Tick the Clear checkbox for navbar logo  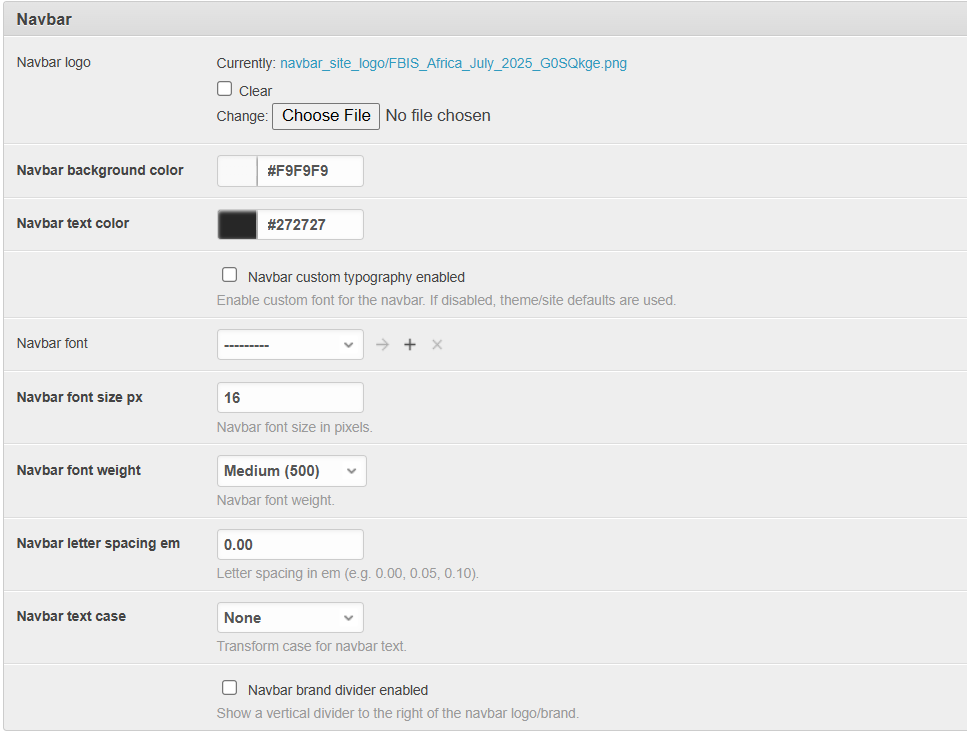(x=225, y=89)
